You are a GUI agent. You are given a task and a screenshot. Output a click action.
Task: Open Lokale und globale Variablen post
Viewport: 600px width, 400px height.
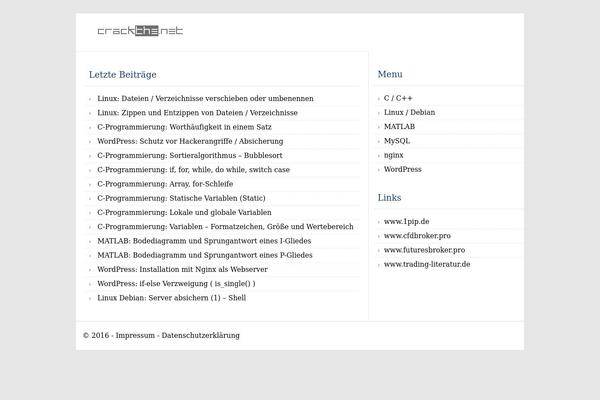[x=184, y=212]
